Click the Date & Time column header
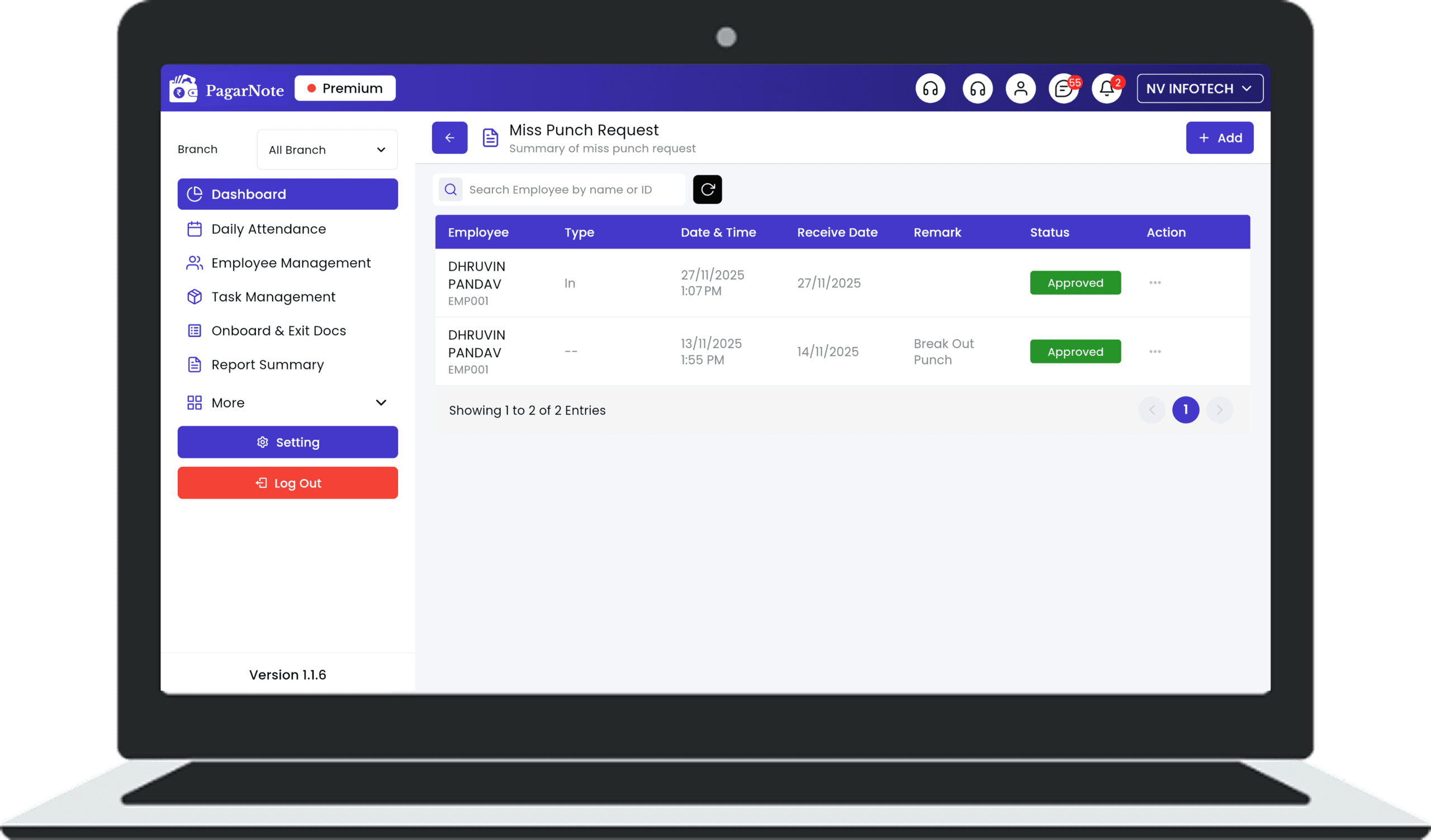Image resolution: width=1431 pixels, height=840 pixels. [718, 232]
